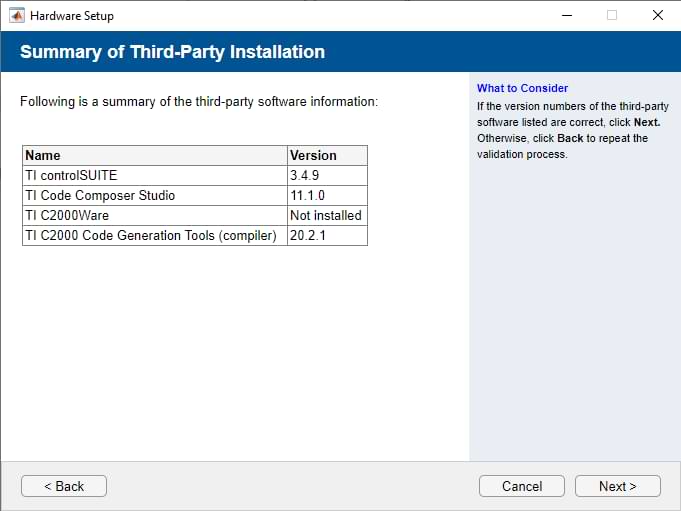Select TI Code Composer Studio cell

point(155,195)
